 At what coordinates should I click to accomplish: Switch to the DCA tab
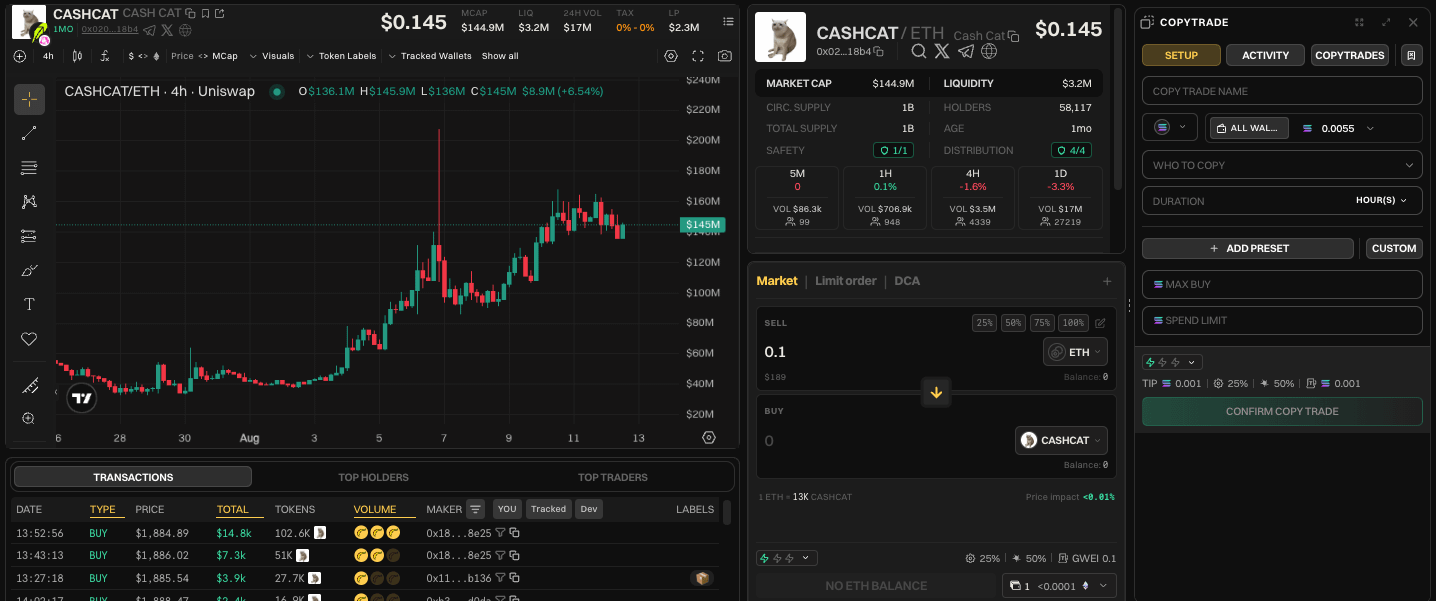(x=907, y=281)
